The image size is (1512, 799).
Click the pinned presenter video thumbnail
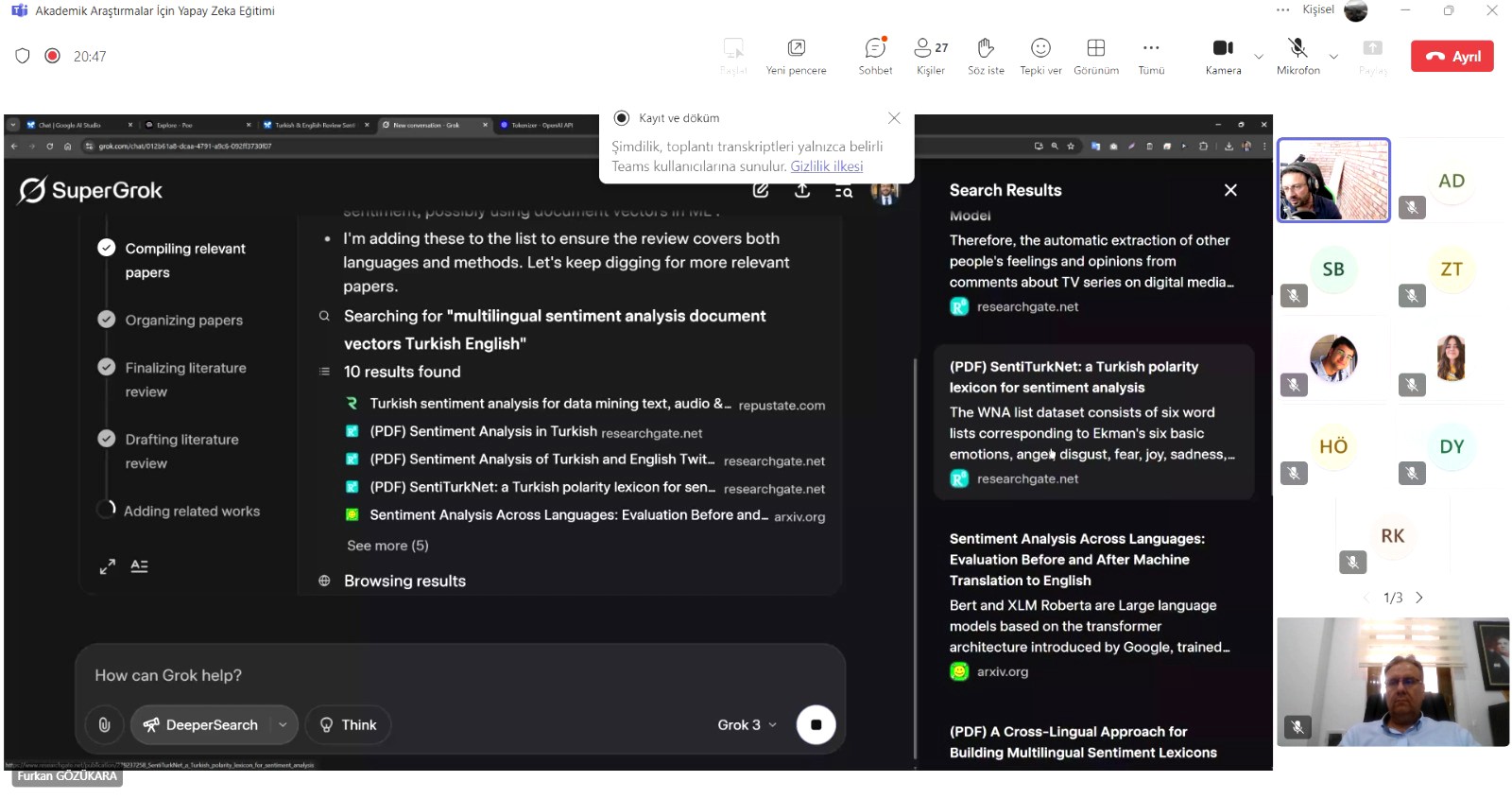1333,180
